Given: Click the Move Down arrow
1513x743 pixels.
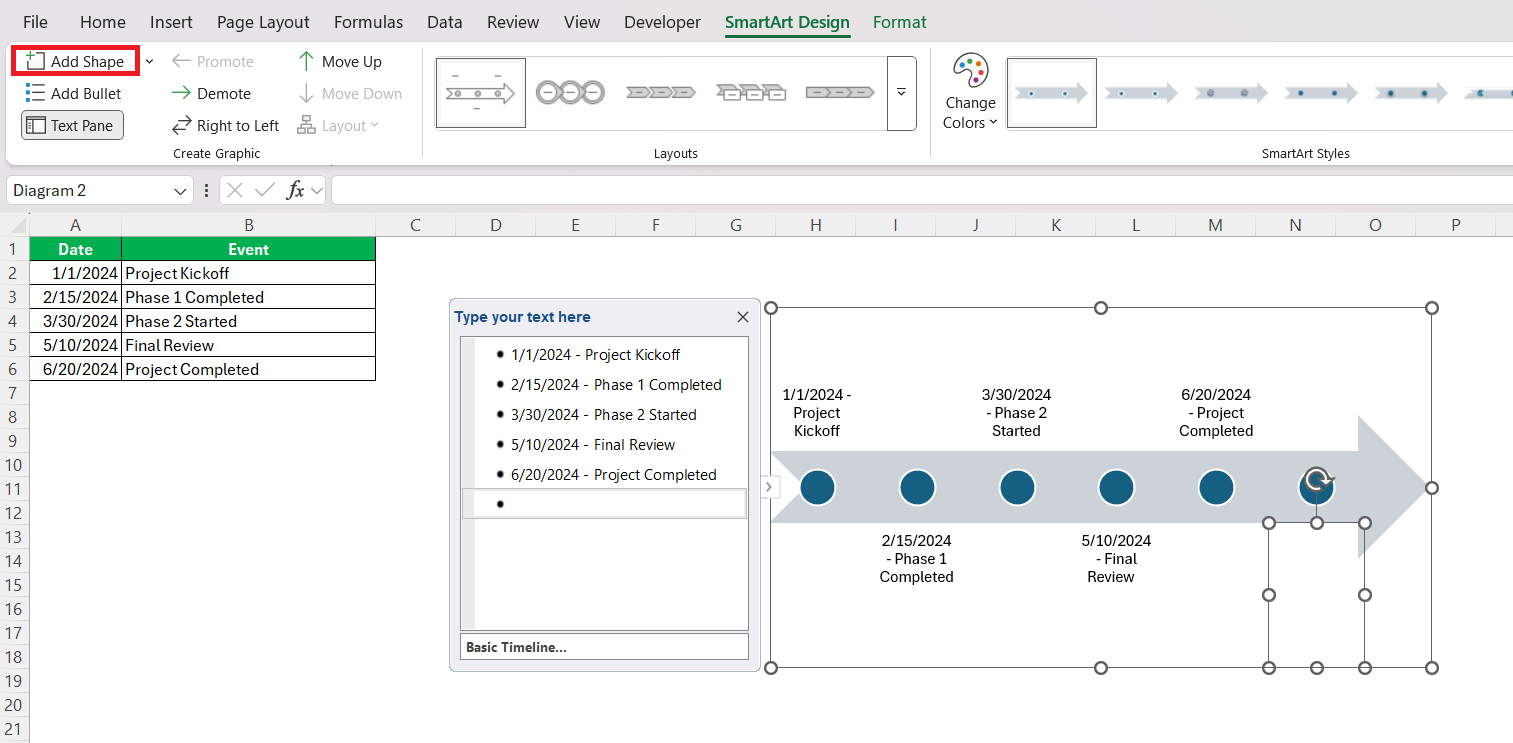Looking at the screenshot, I should pos(350,93).
